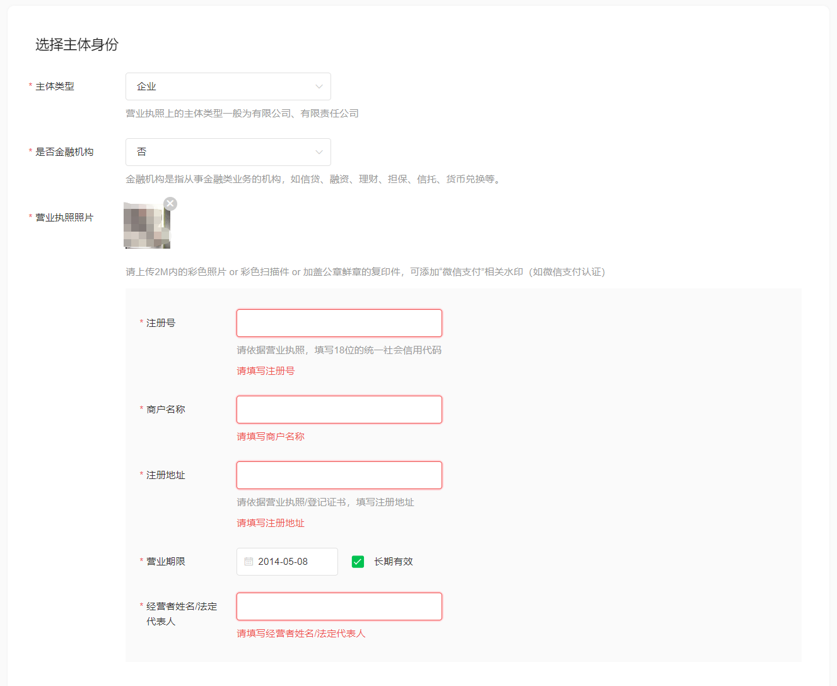The height and width of the screenshot is (686, 837).
Task: Click the chevron arrow in 主体类型 selector
Action: pyautogui.click(x=319, y=86)
